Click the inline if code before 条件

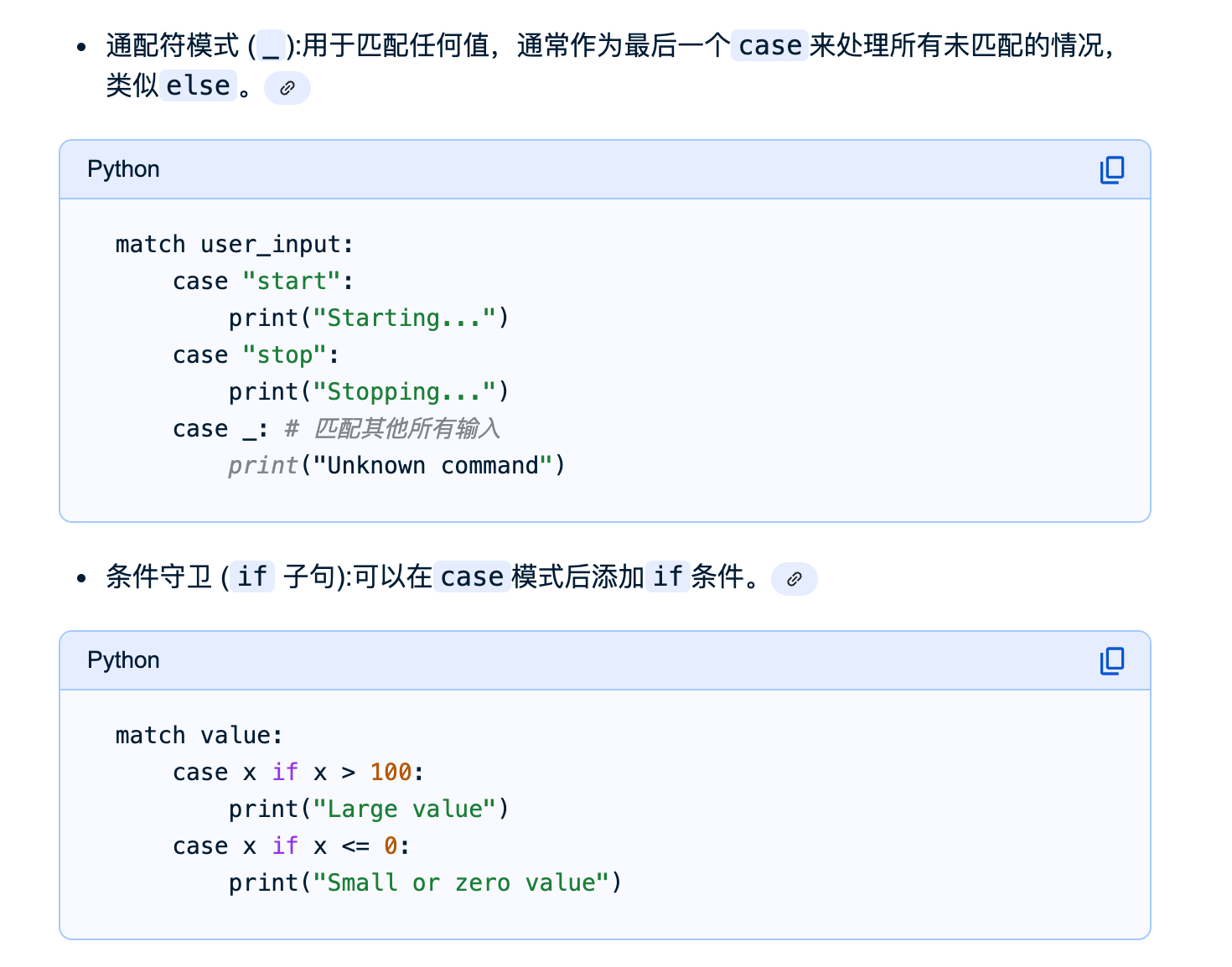(667, 577)
